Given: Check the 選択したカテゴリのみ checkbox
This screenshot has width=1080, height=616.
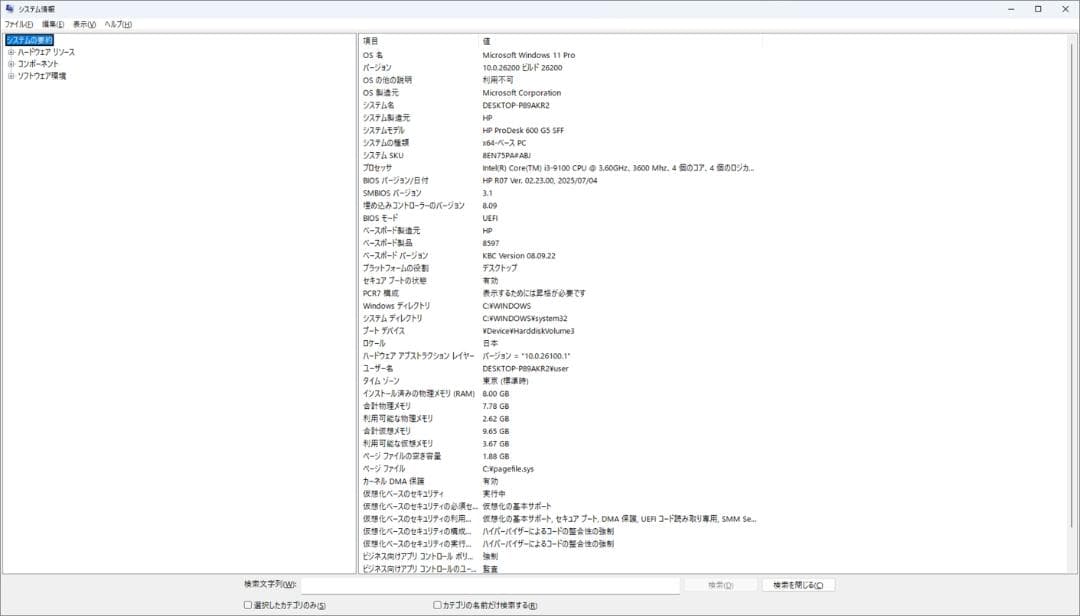Looking at the screenshot, I should pyautogui.click(x=245, y=605).
